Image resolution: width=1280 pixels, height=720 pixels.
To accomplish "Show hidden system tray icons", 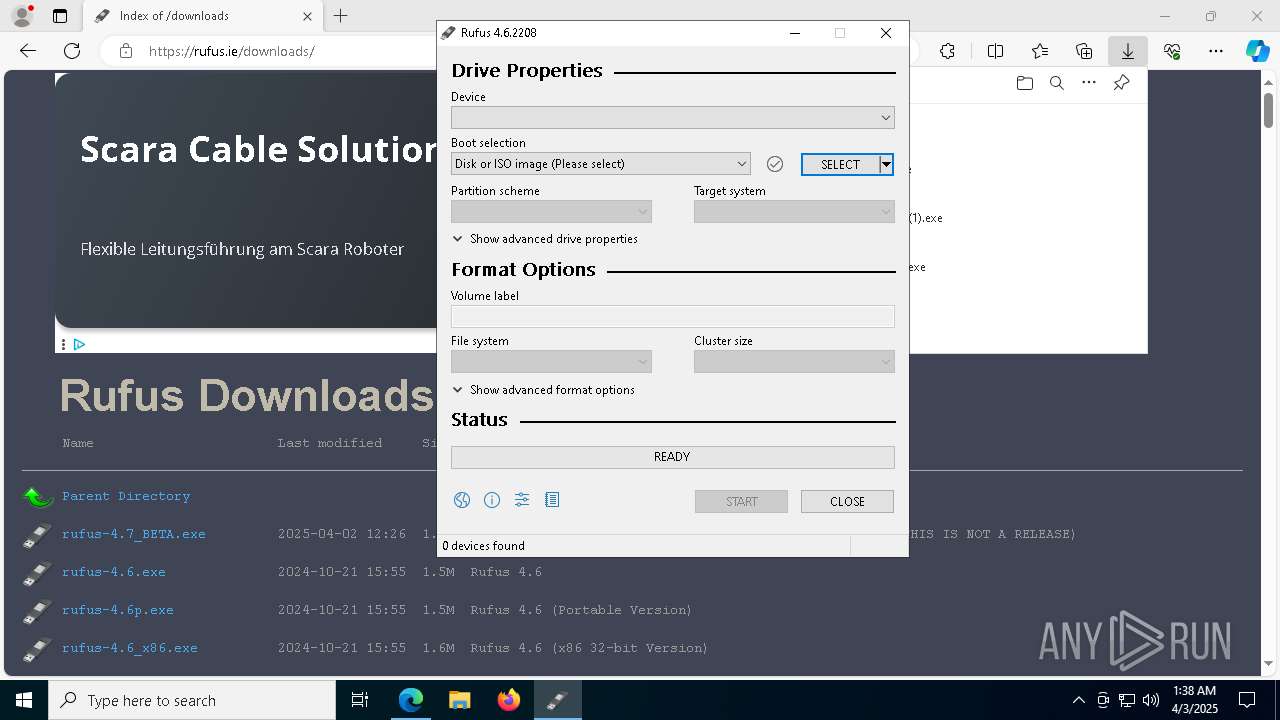I will (1078, 700).
